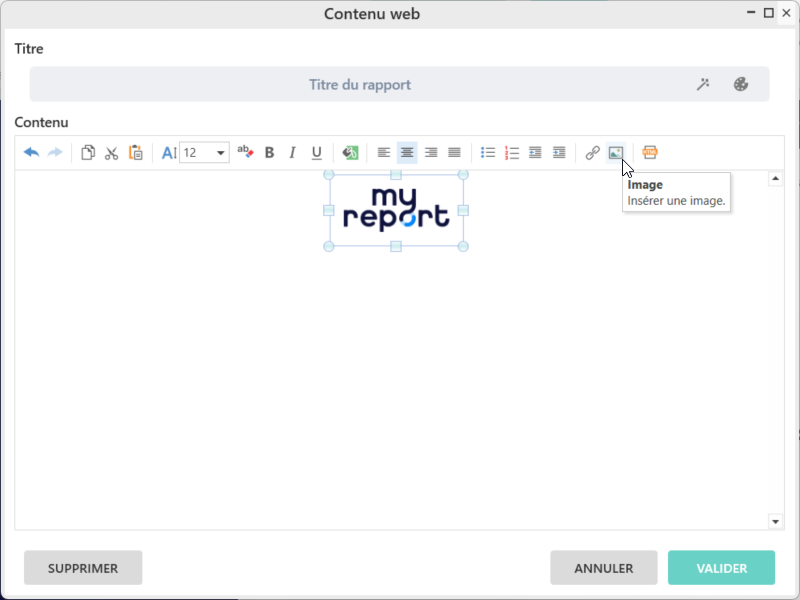Screen dimensions: 800x600
Task: Confirm with the VALIDER button
Action: (721, 568)
